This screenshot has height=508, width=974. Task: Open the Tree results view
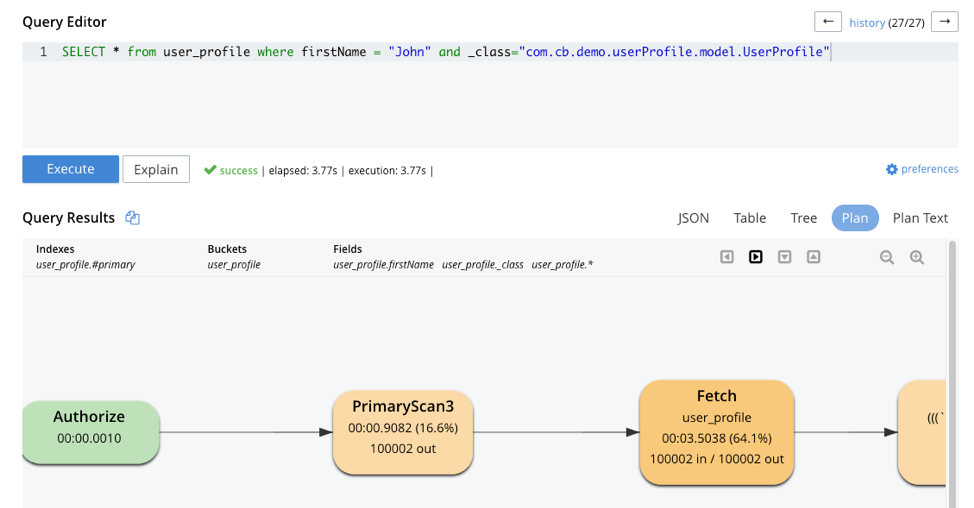(804, 218)
